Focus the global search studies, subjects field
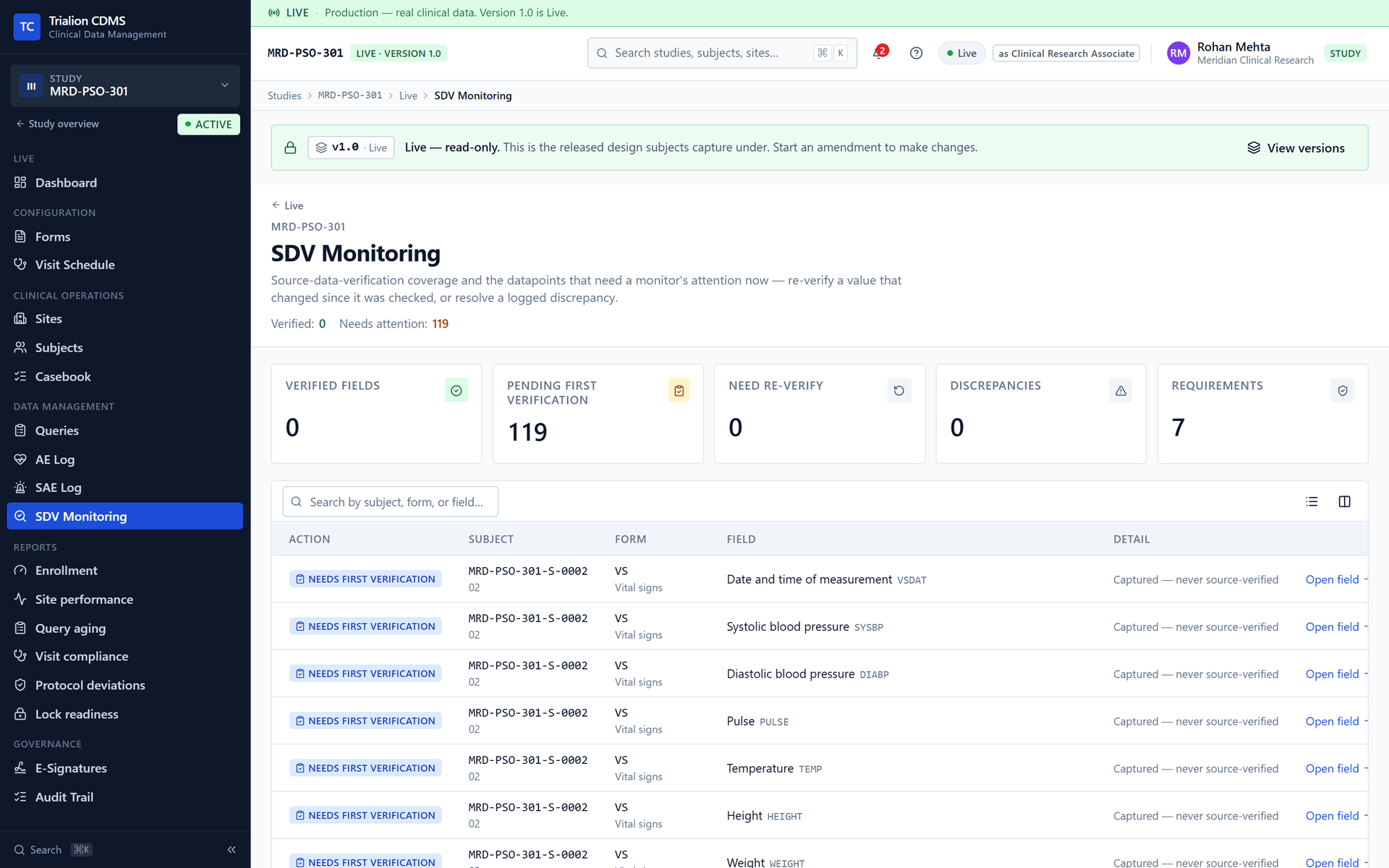The height and width of the screenshot is (868, 1389). point(722,53)
